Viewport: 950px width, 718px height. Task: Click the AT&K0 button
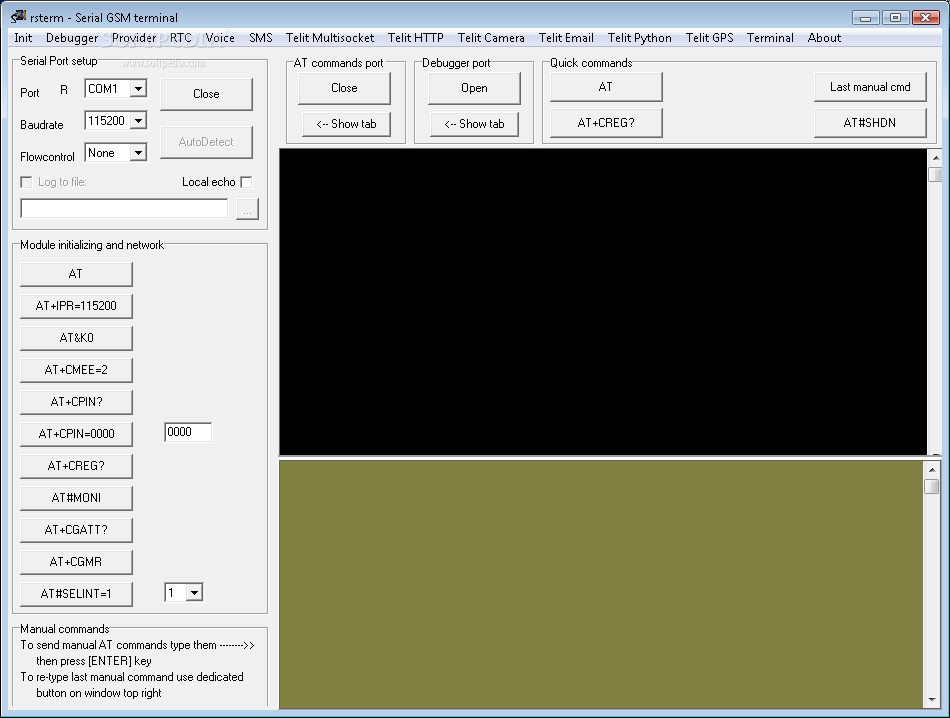(76, 338)
